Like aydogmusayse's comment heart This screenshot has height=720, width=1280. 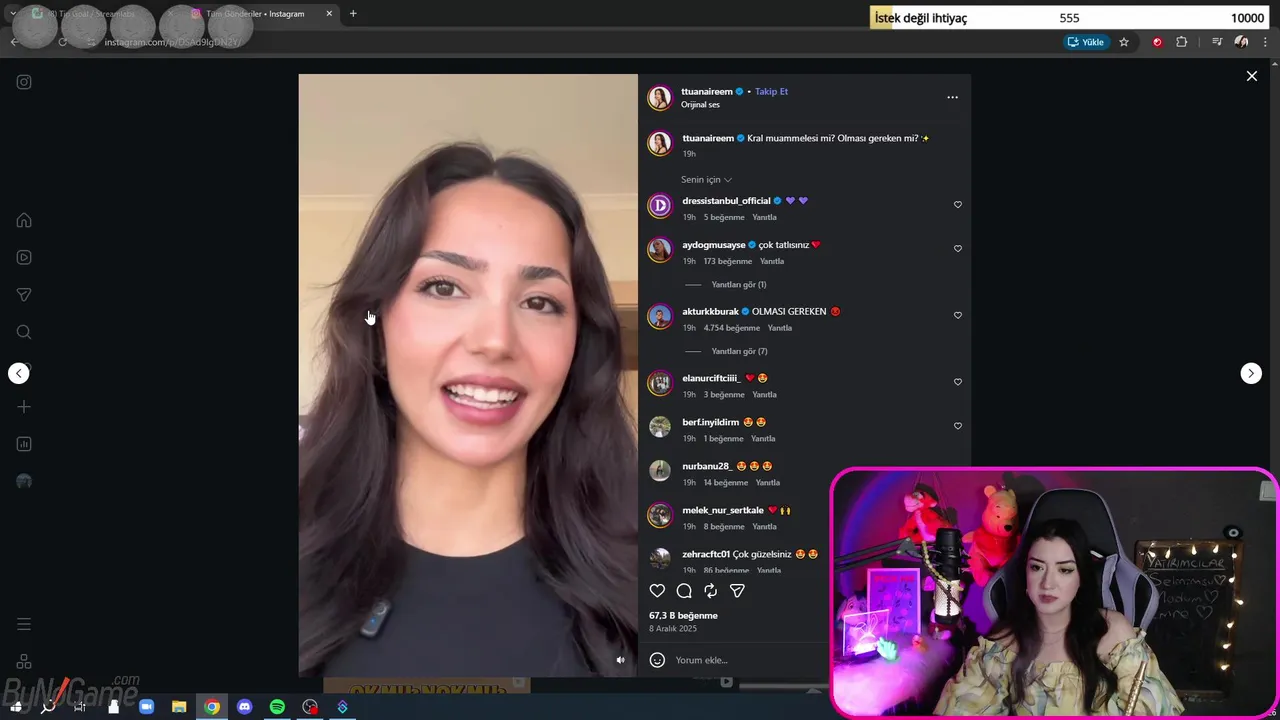957,248
